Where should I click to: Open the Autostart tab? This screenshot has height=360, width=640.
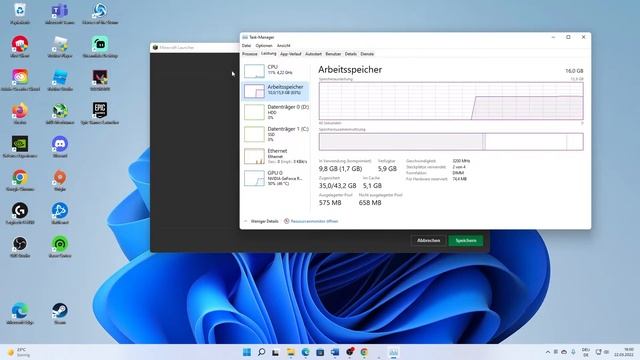point(313,54)
